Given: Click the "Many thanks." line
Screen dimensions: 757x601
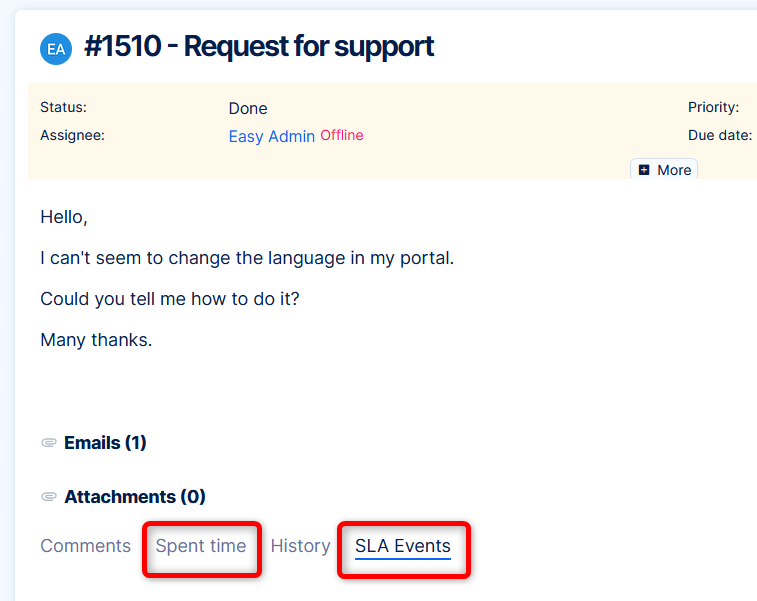Looking at the screenshot, I should click(x=96, y=340).
